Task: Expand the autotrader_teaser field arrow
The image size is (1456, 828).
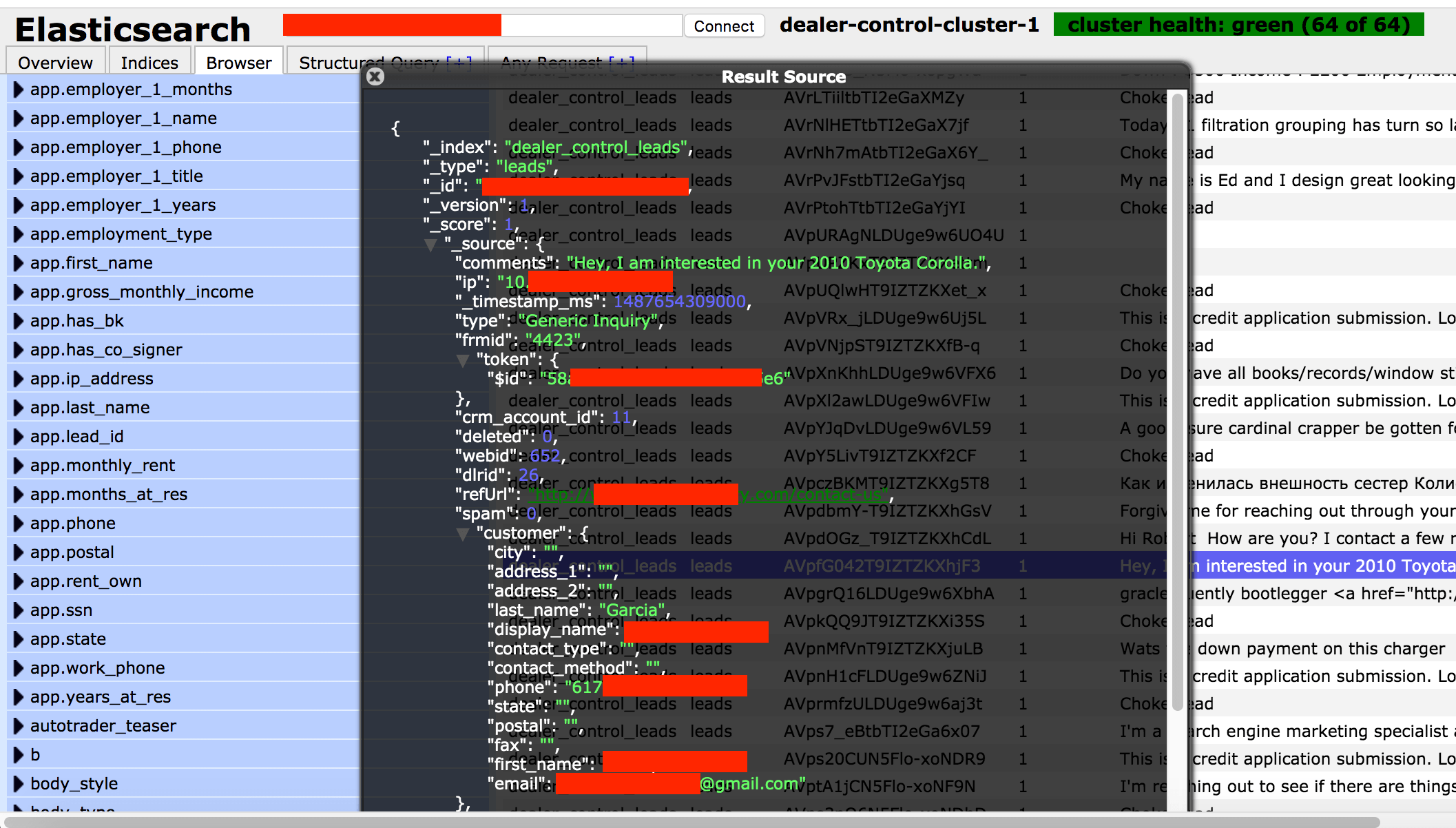Action: click(19, 726)
